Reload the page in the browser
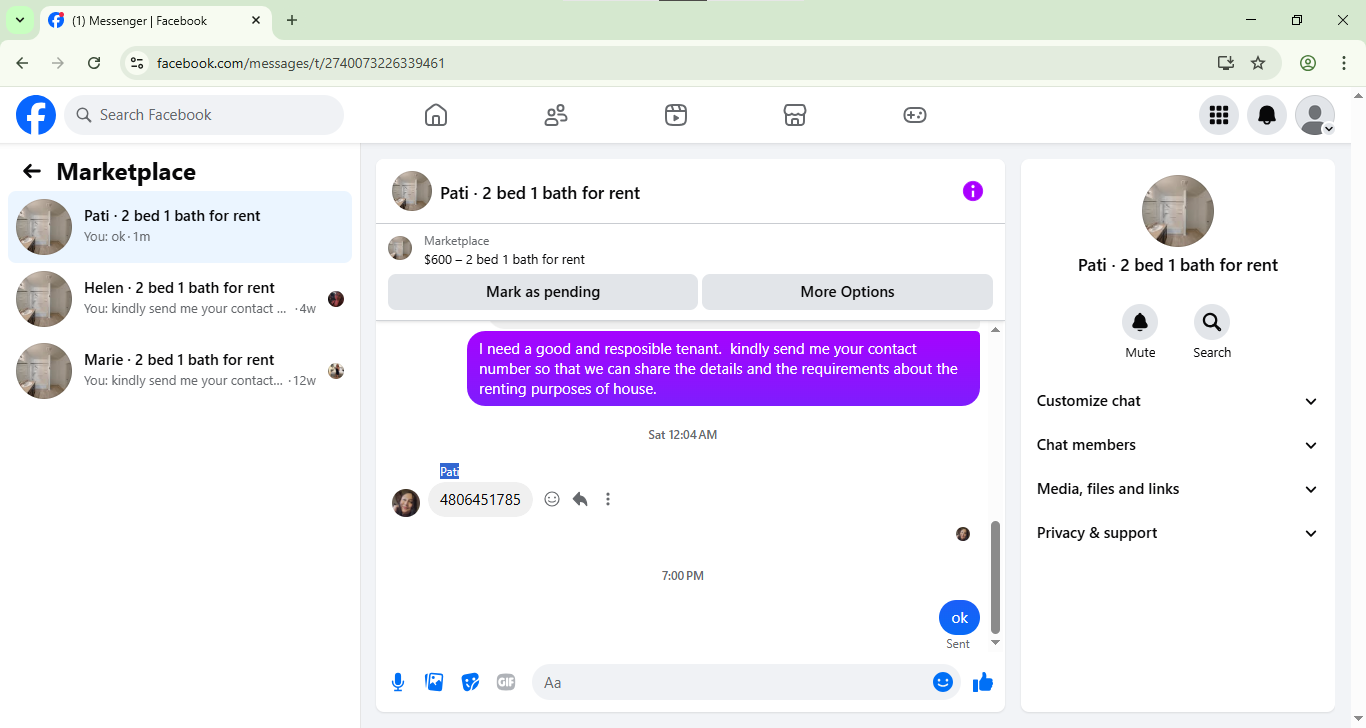This screenshot has height=728, width=1366. click(94, 63)
